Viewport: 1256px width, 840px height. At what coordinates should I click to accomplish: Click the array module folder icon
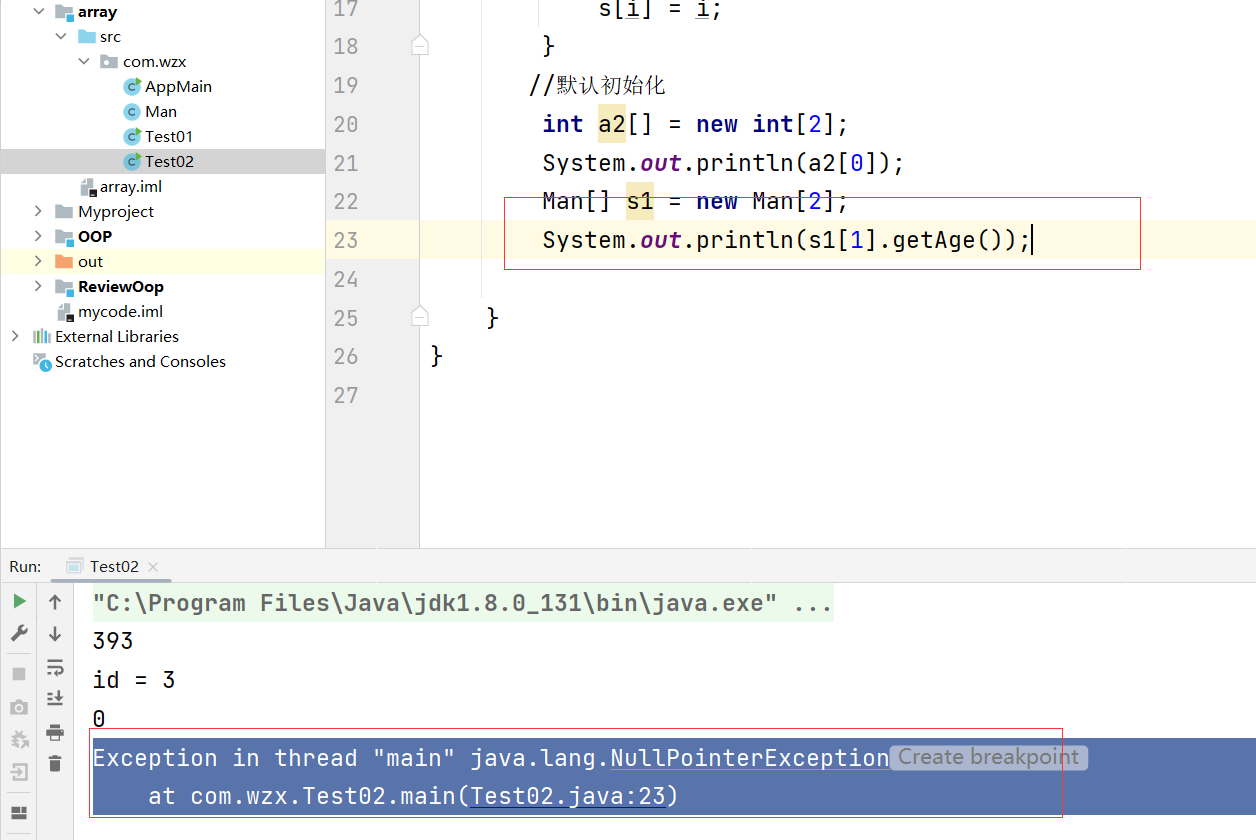click(64, 12)
